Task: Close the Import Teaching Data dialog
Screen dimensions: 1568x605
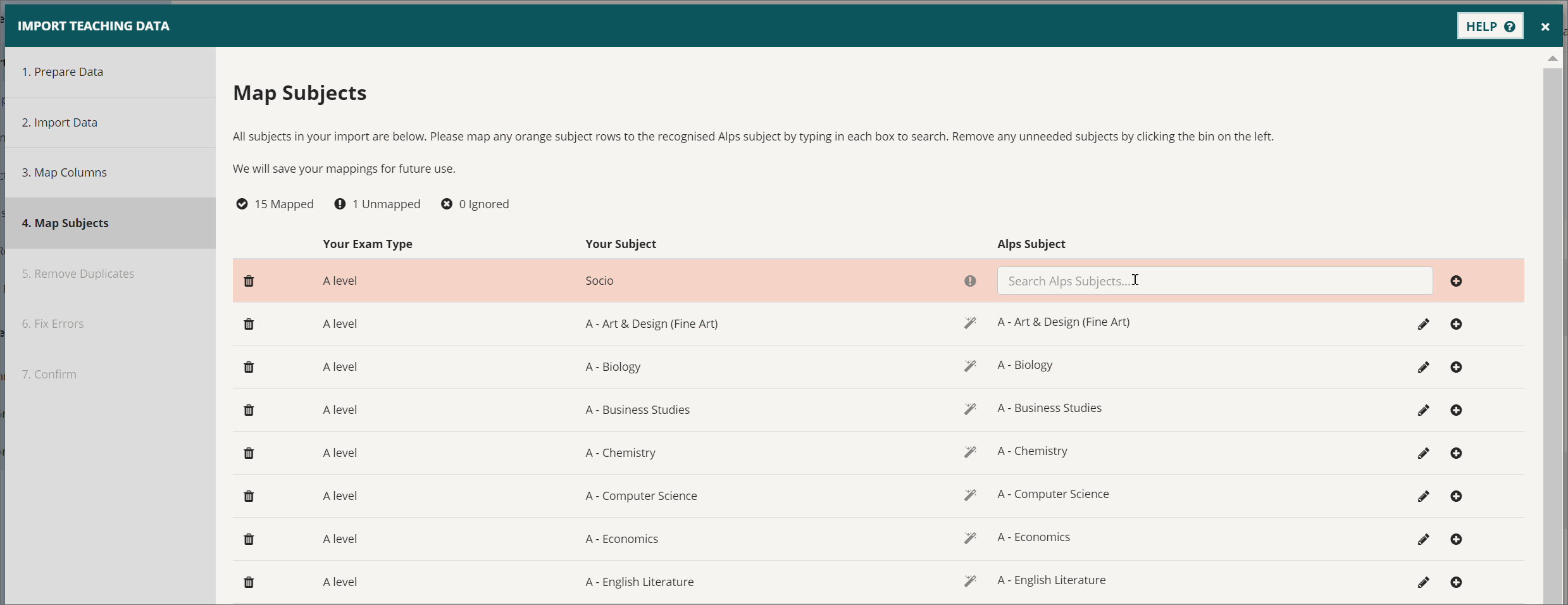Action: tap(1545, 27)
